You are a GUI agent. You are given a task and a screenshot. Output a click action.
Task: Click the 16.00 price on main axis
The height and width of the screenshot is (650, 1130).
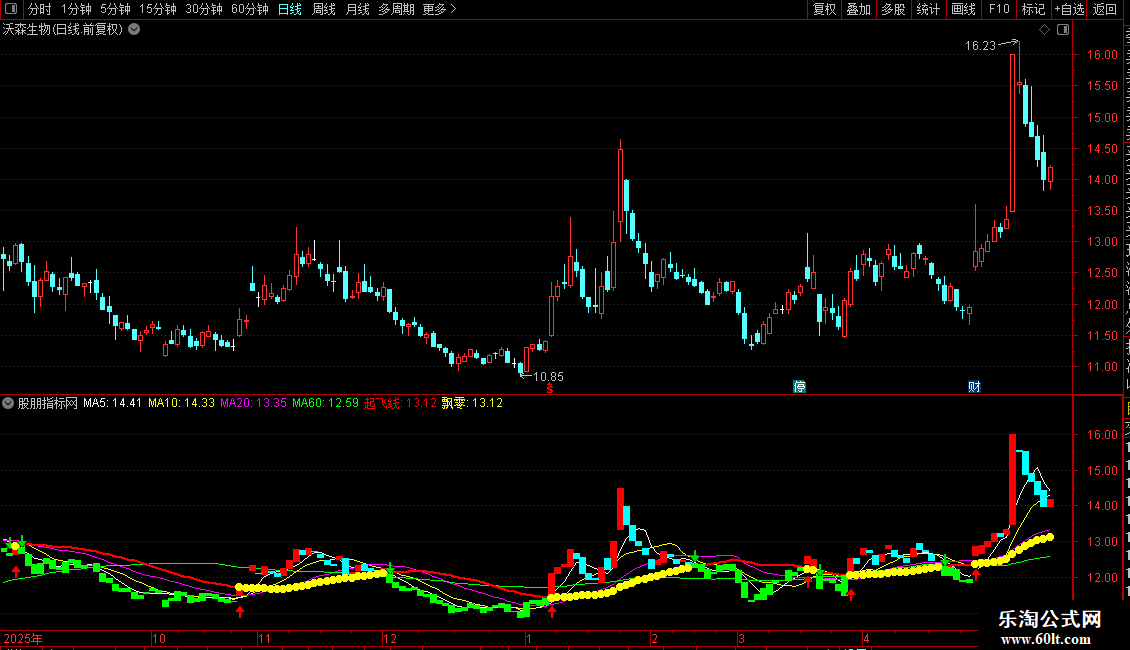point(1103,55)
